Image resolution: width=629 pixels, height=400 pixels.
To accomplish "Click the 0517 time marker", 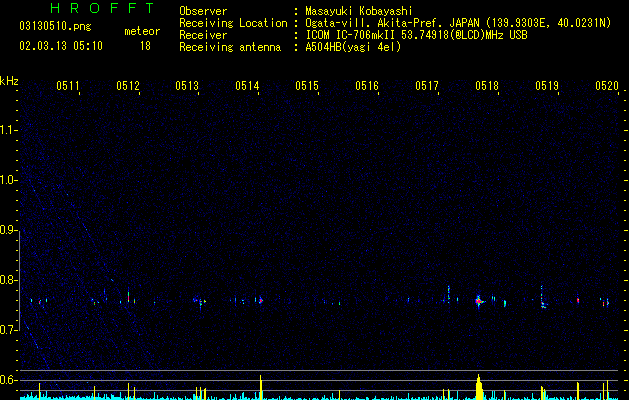I will [427, 86].
